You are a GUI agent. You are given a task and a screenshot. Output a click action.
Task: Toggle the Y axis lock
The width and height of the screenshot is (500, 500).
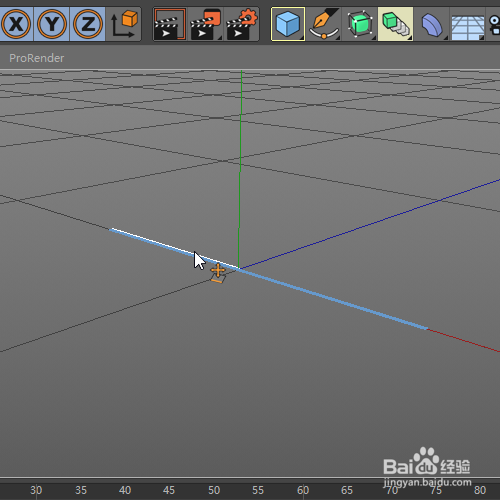click(52, 24)
